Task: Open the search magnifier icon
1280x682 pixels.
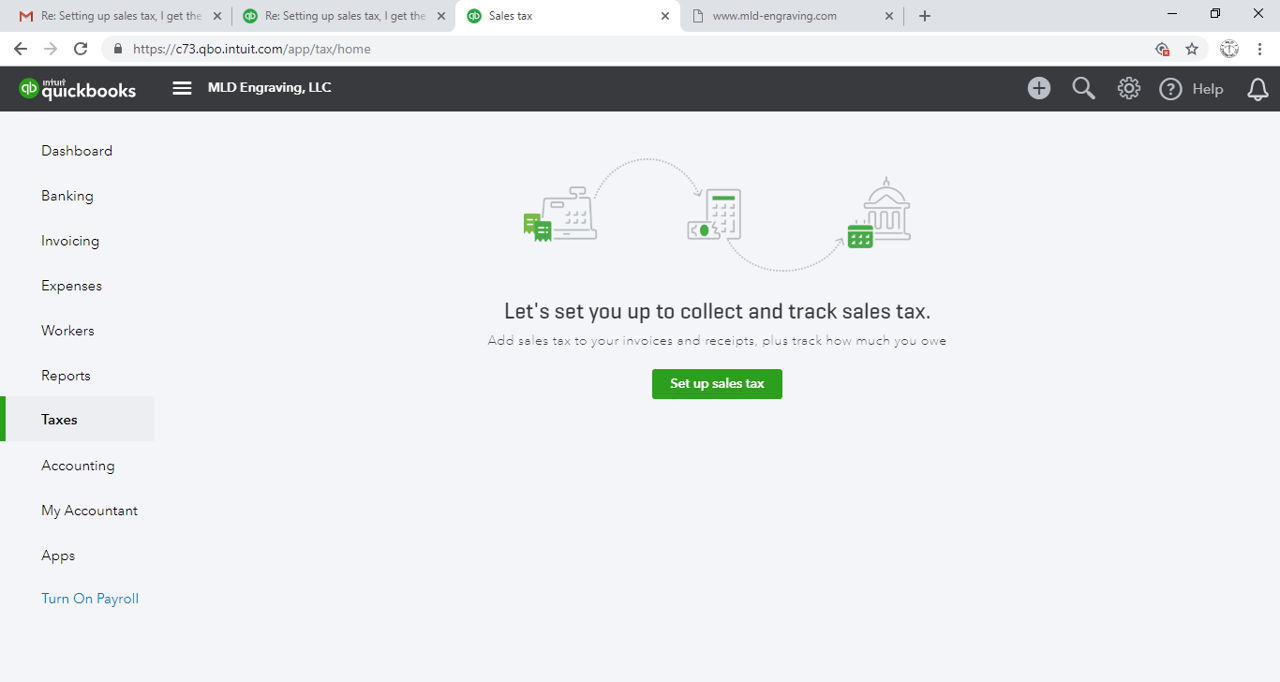Action: [1084, 88]
